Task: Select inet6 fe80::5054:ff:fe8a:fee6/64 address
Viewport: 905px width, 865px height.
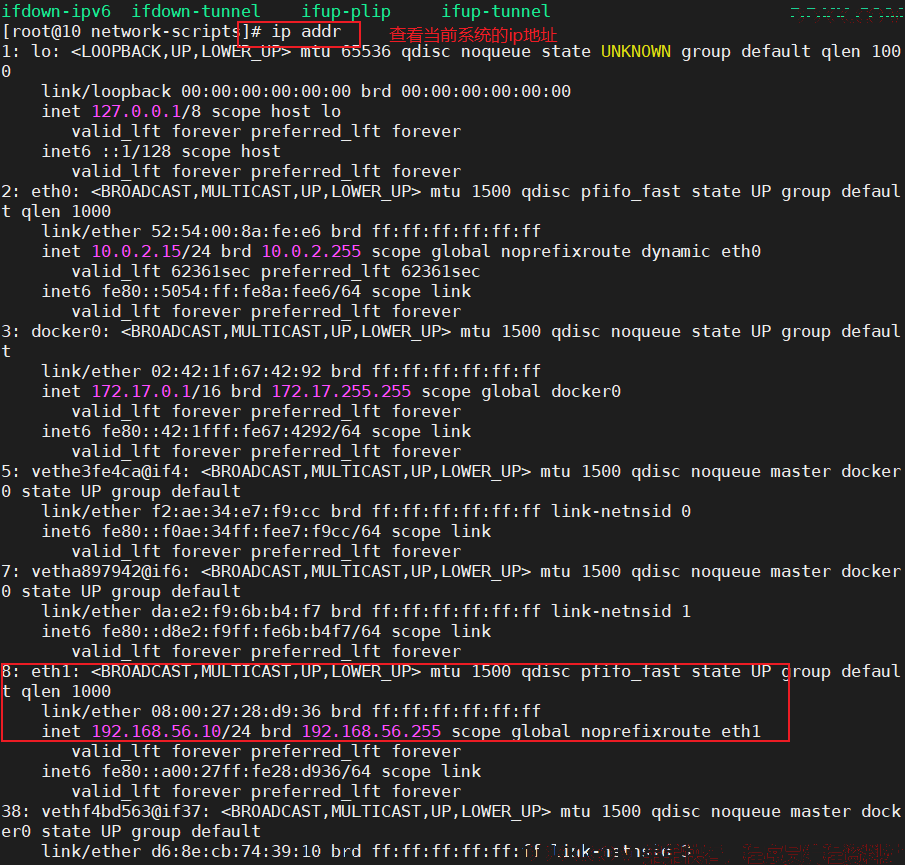Action: pyautogui.click(x=231, y=292)
